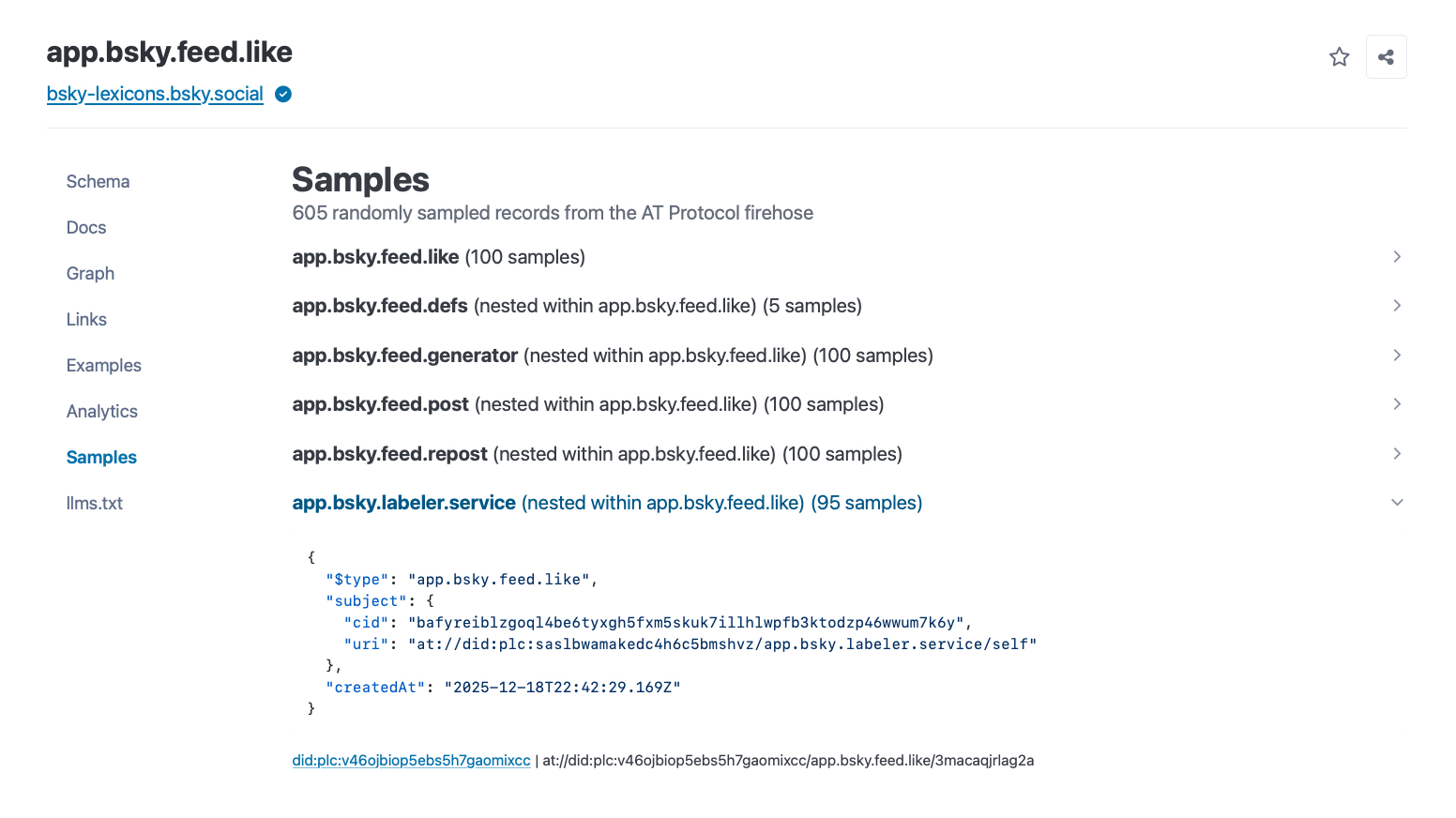The image size is (1456, 818).
Task: Open bsky-lexicons.bsky.social link
Action: click(155, 94)
